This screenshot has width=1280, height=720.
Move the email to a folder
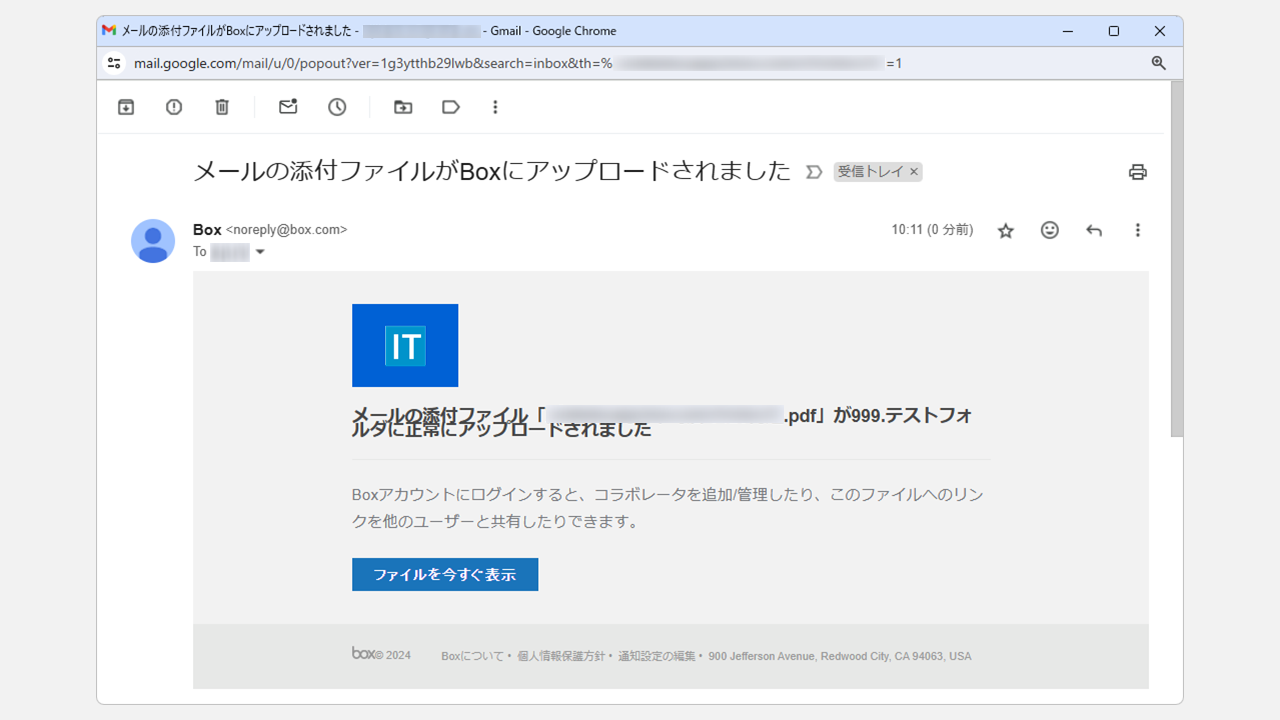pos(403,107)
